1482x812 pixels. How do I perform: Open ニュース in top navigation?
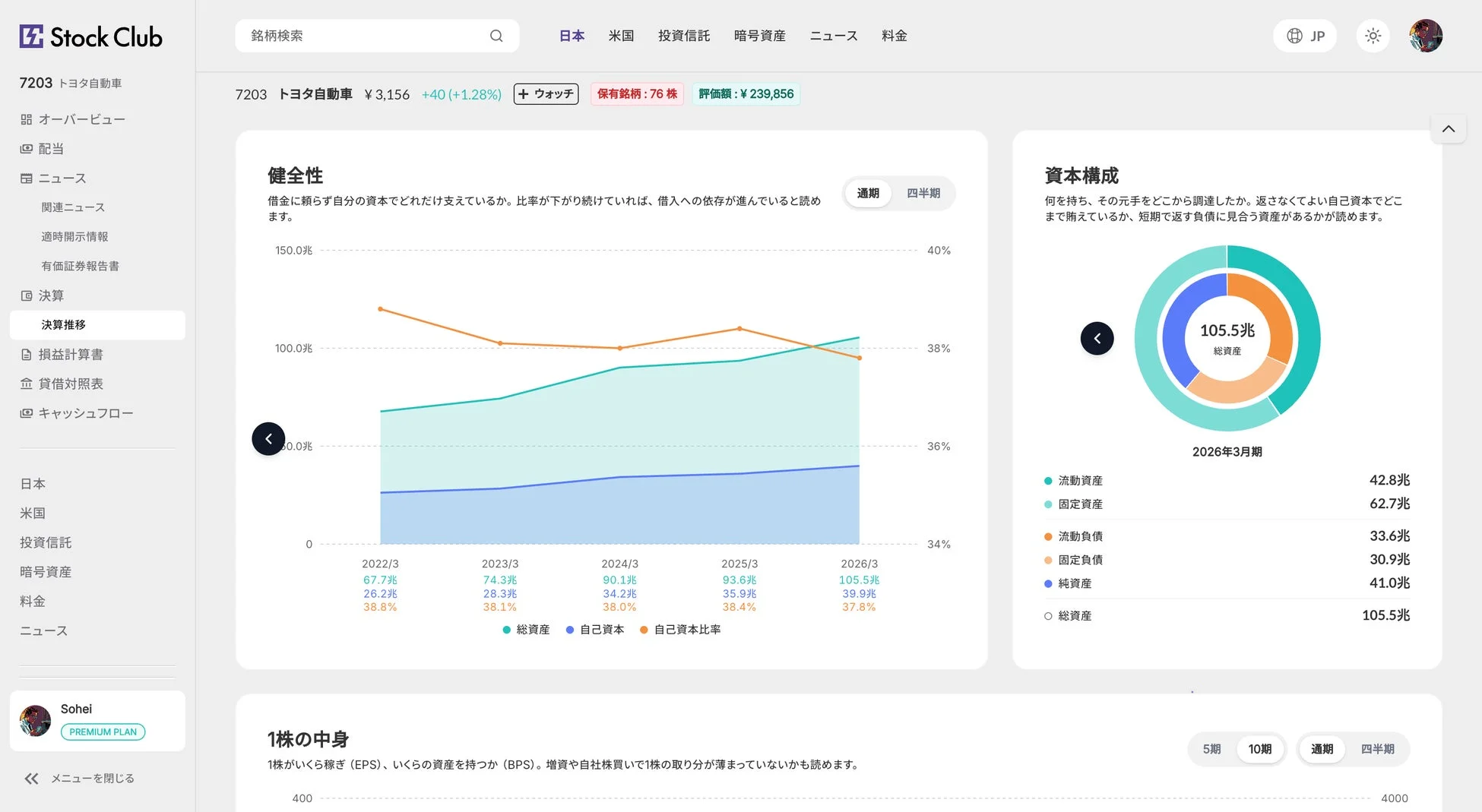pos(834,36)
